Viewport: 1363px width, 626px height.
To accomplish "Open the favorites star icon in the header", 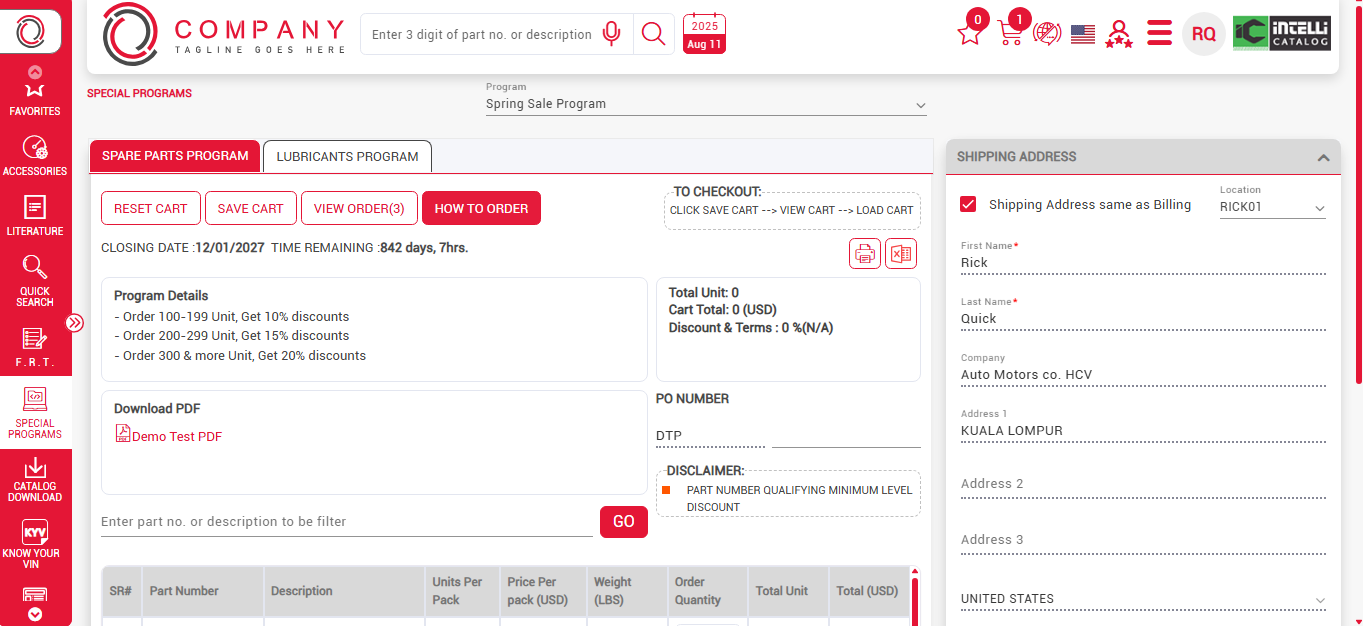I will pos(970,33).
